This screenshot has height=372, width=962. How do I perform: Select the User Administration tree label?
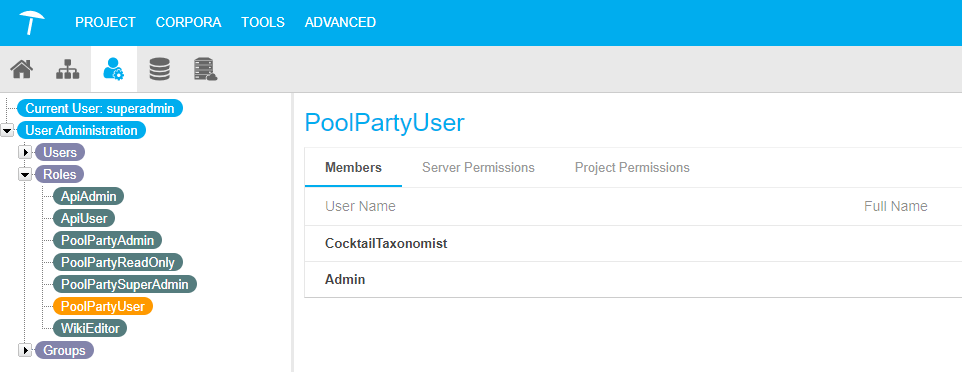point(81,130)
